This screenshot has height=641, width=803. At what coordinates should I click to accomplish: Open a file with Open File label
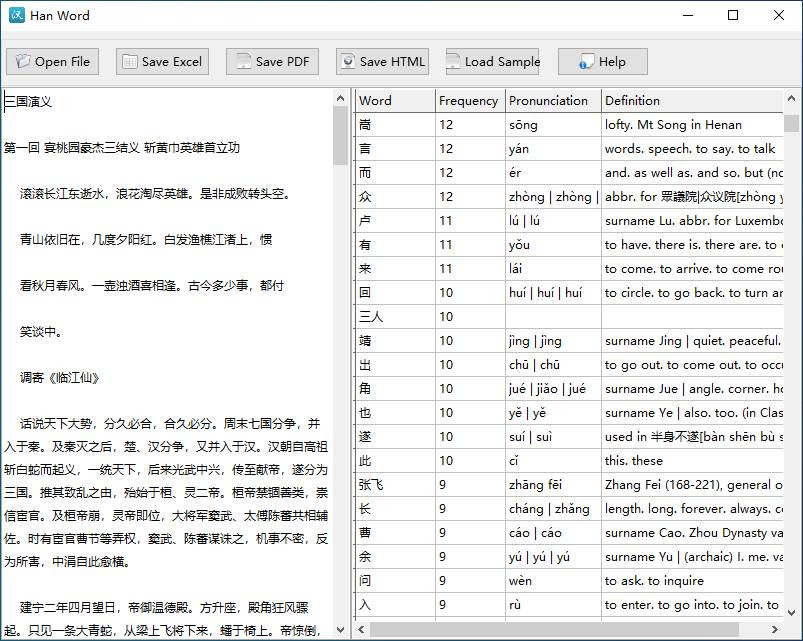(62, 61)
